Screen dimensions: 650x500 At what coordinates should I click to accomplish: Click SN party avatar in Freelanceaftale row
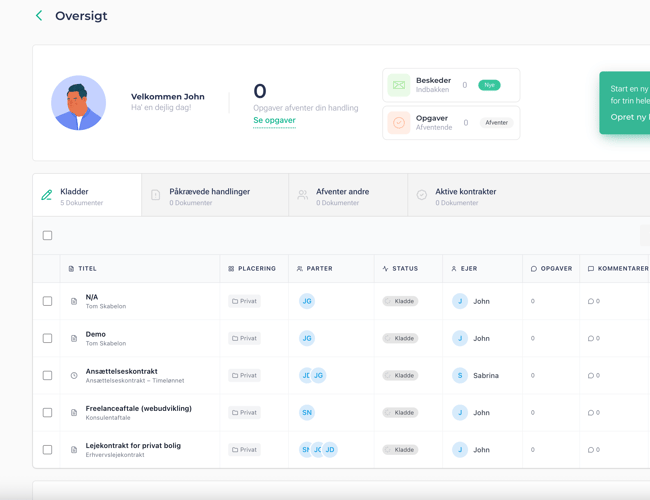click(x=307, y=413)
